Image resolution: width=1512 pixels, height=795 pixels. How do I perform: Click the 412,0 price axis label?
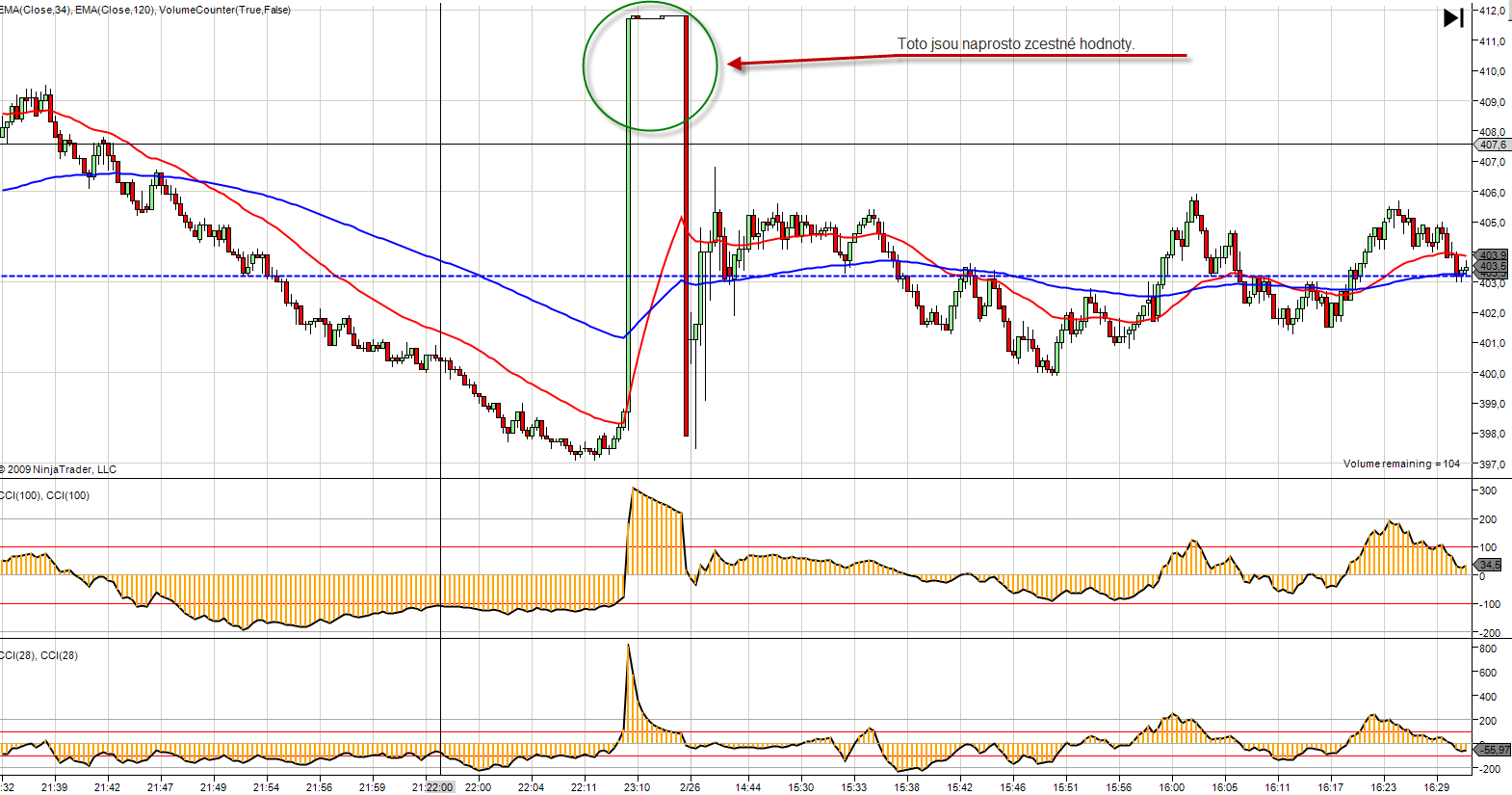point(1492,11)
